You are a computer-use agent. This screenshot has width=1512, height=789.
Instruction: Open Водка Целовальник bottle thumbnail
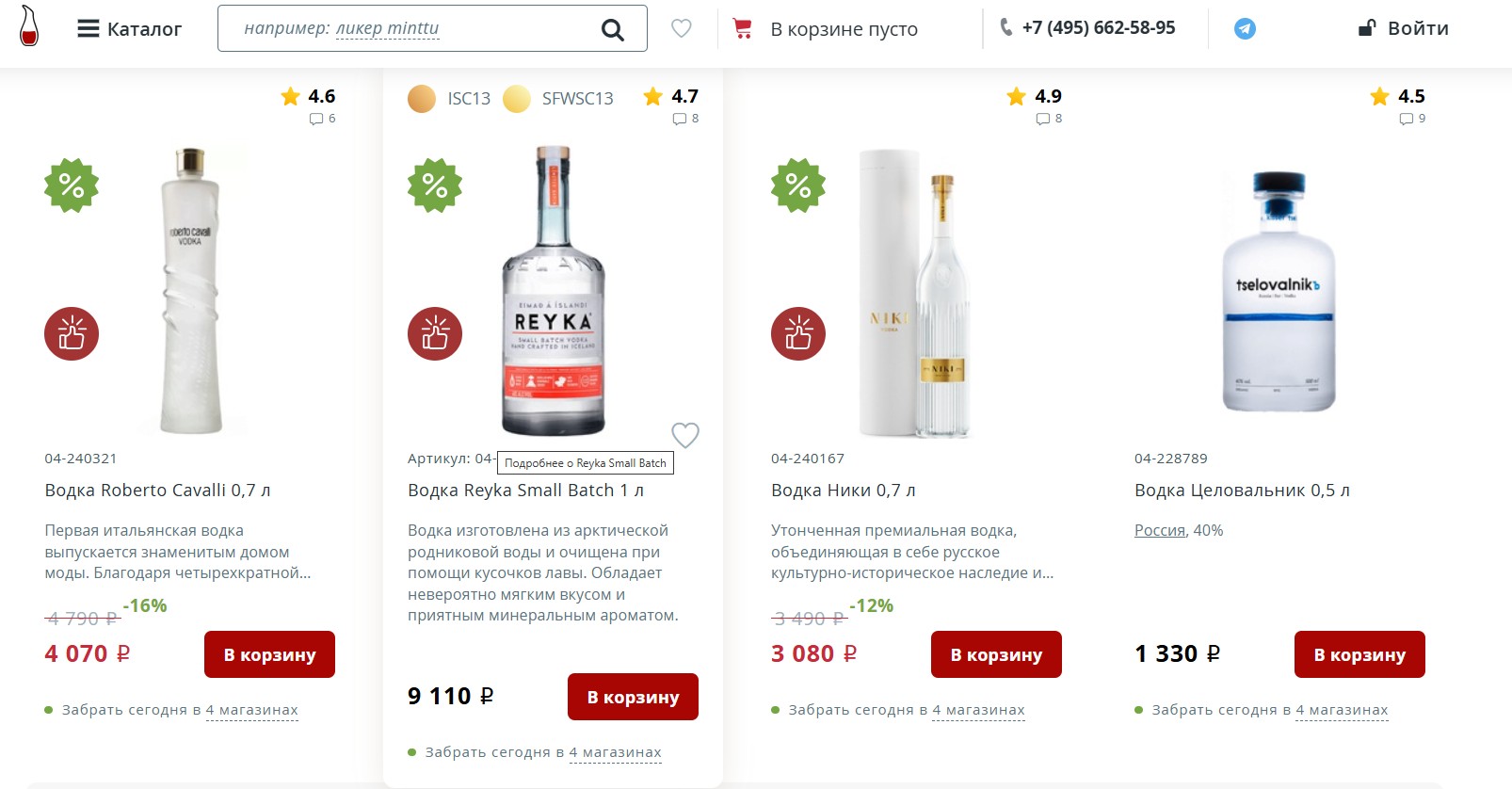1279,292
